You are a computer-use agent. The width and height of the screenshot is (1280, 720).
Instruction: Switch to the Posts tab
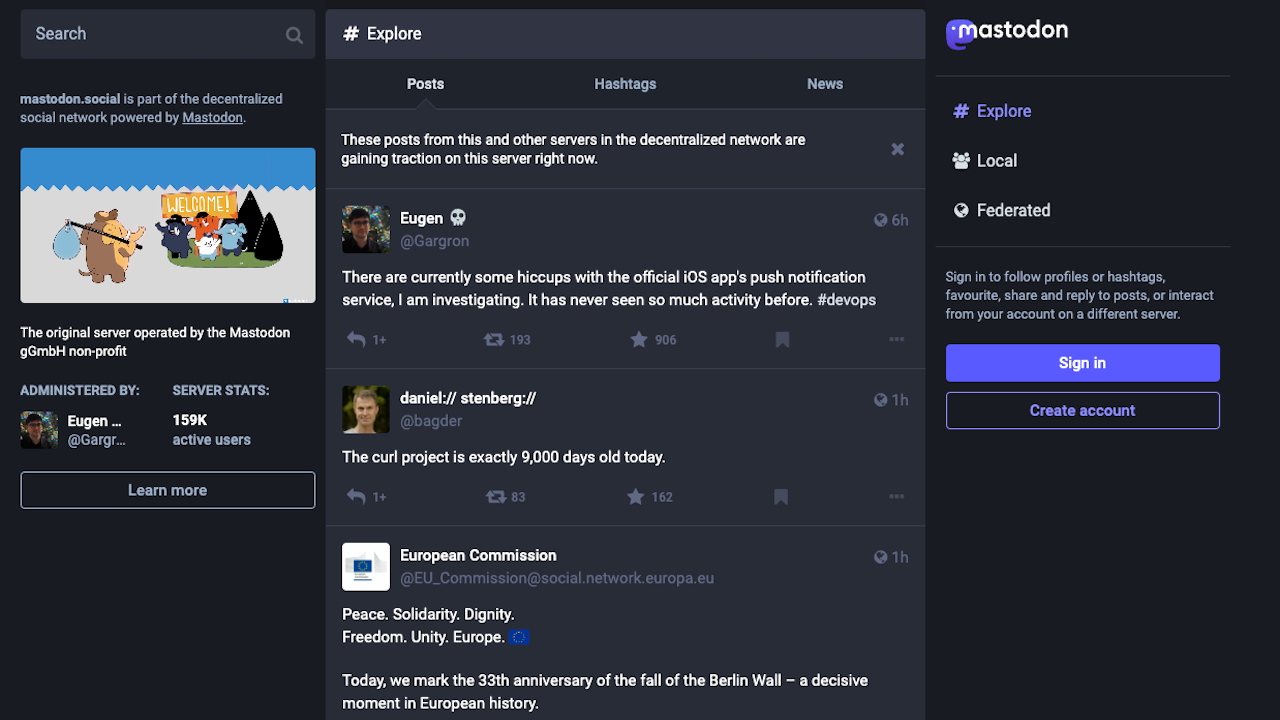coord(425,84)
